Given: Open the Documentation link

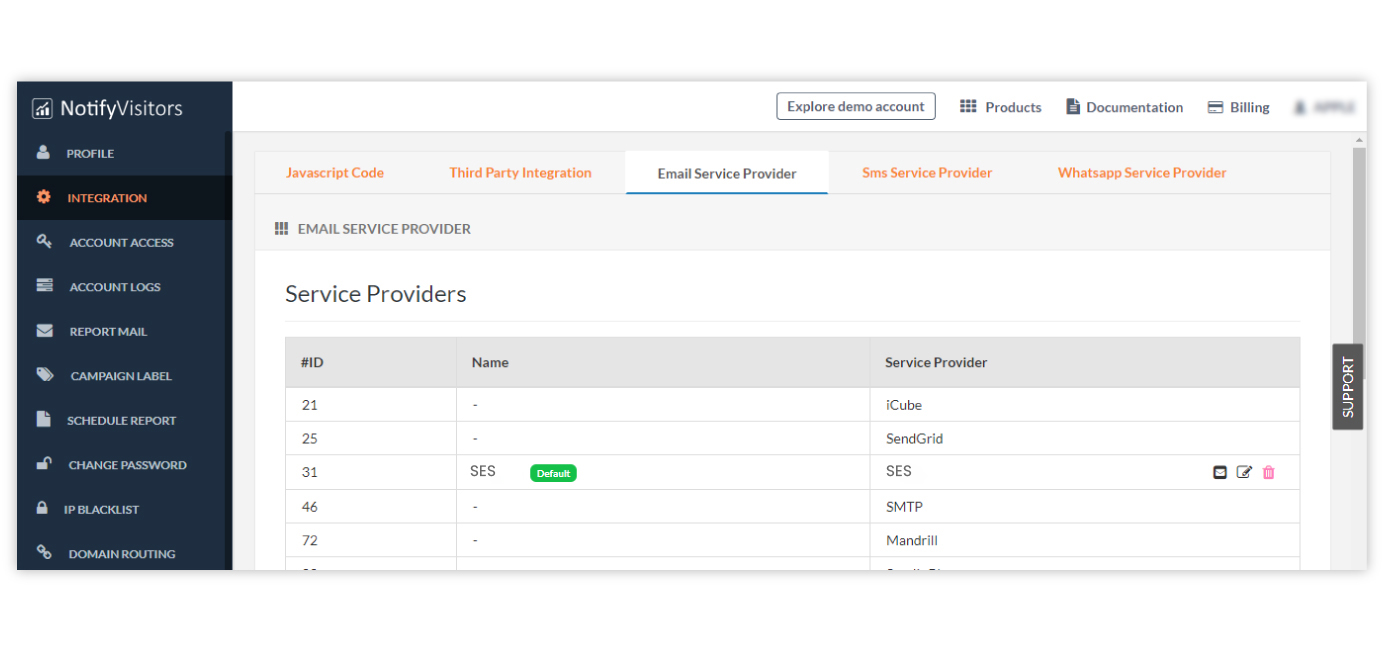Looking at the screenshot, I should click(1134, 107).
